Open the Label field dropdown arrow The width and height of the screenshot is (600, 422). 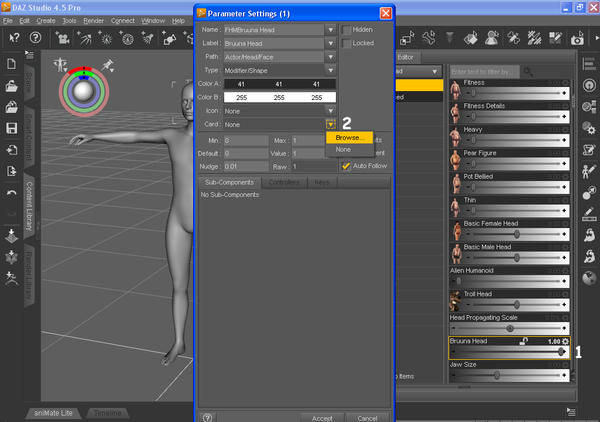(x=331, y=43)
